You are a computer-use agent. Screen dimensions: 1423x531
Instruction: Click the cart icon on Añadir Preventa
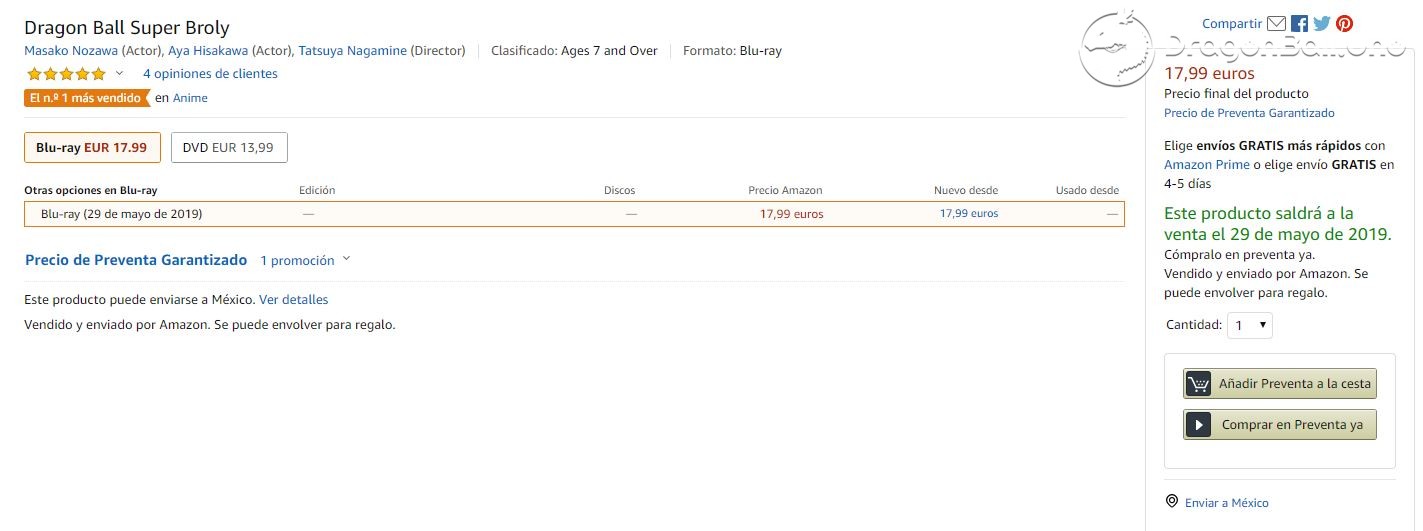click(x=1198, y=384)
